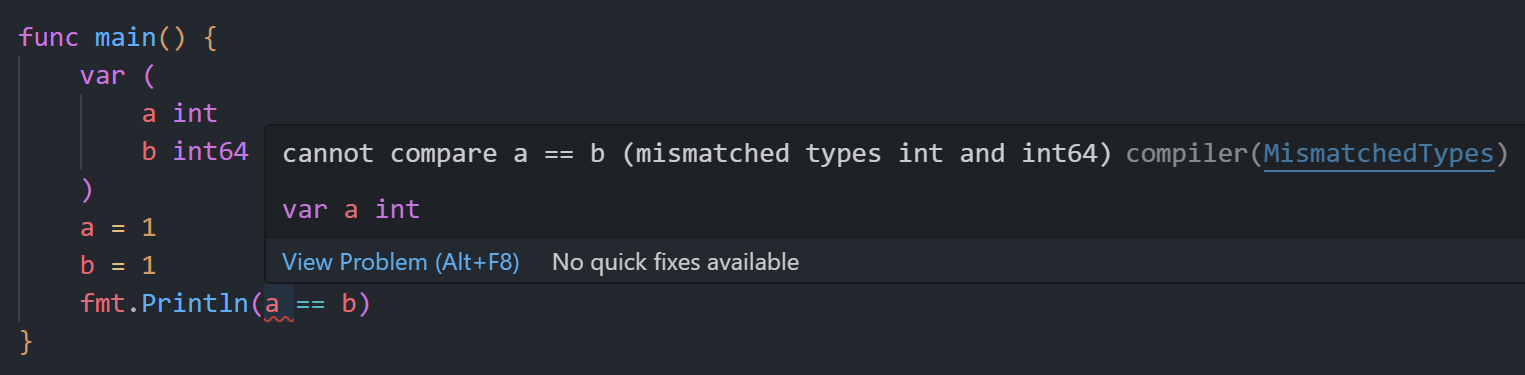The width and height of the screenshot is (1525, 375).
Task: Click variable b inside the Println call
Action: pos(348,303)
